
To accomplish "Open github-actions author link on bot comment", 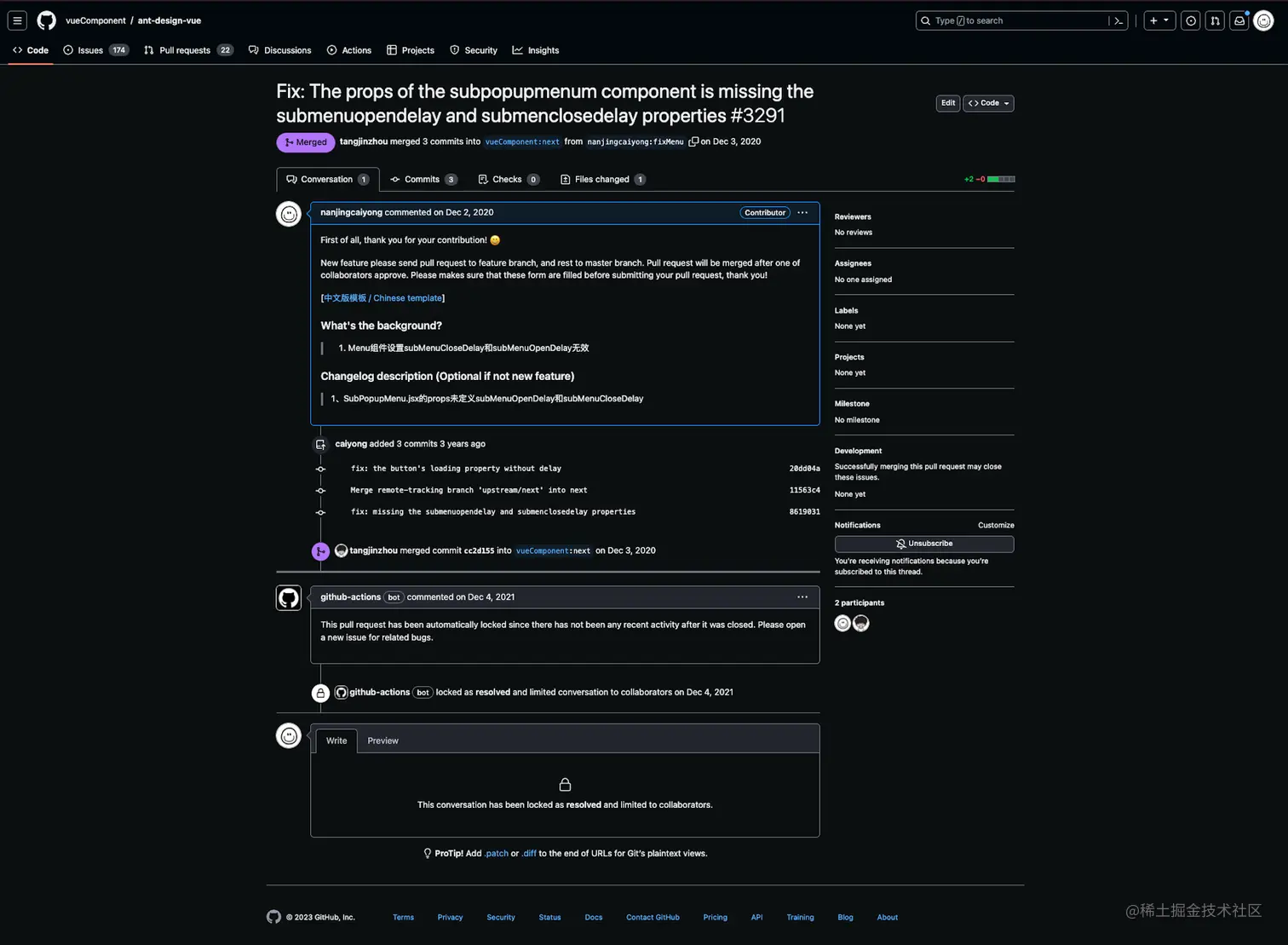I will pos(350,597).
